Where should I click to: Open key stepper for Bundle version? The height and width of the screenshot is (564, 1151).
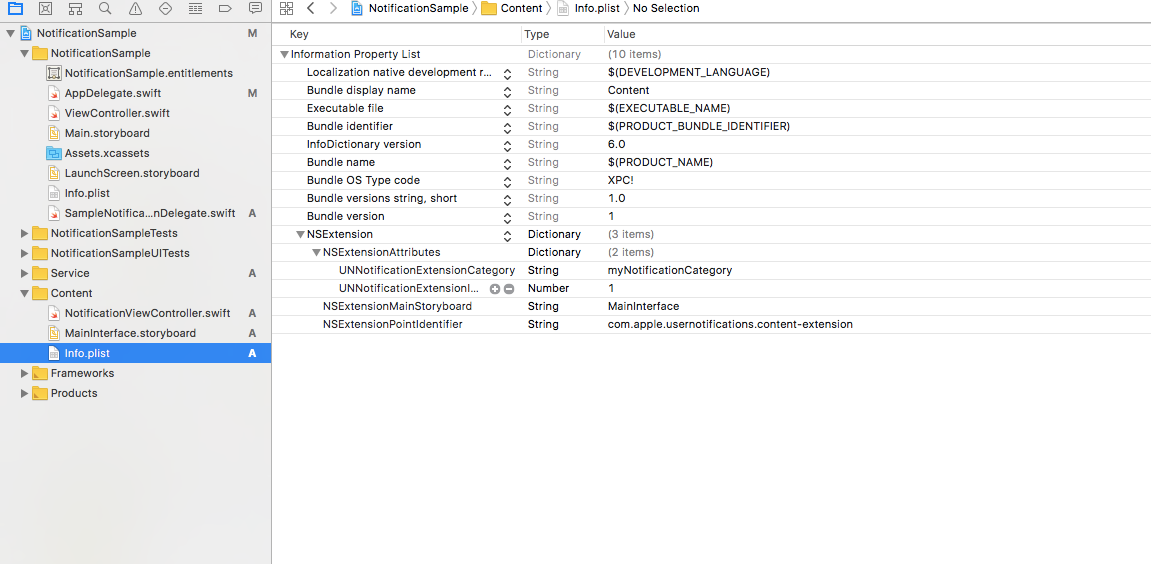(x=507, y=217)
